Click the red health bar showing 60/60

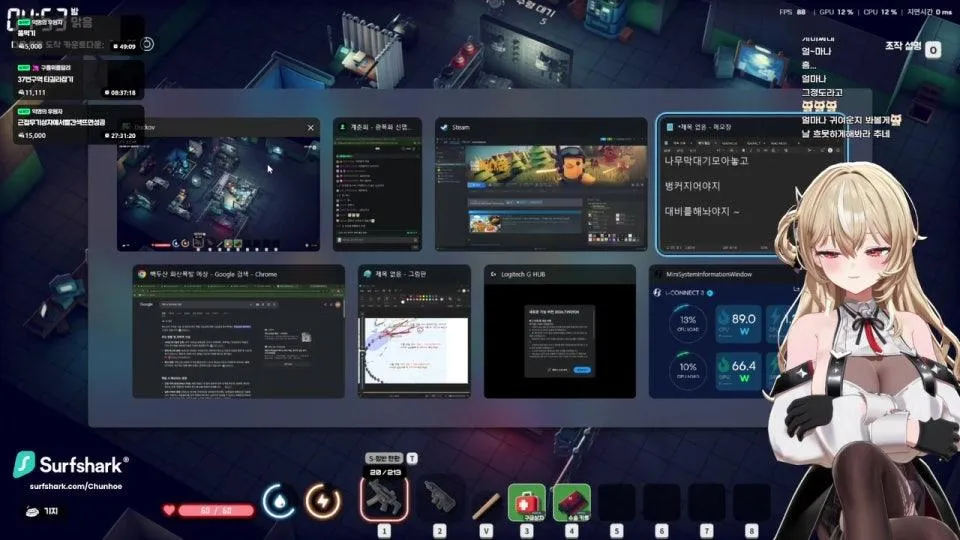click(216, 510)
